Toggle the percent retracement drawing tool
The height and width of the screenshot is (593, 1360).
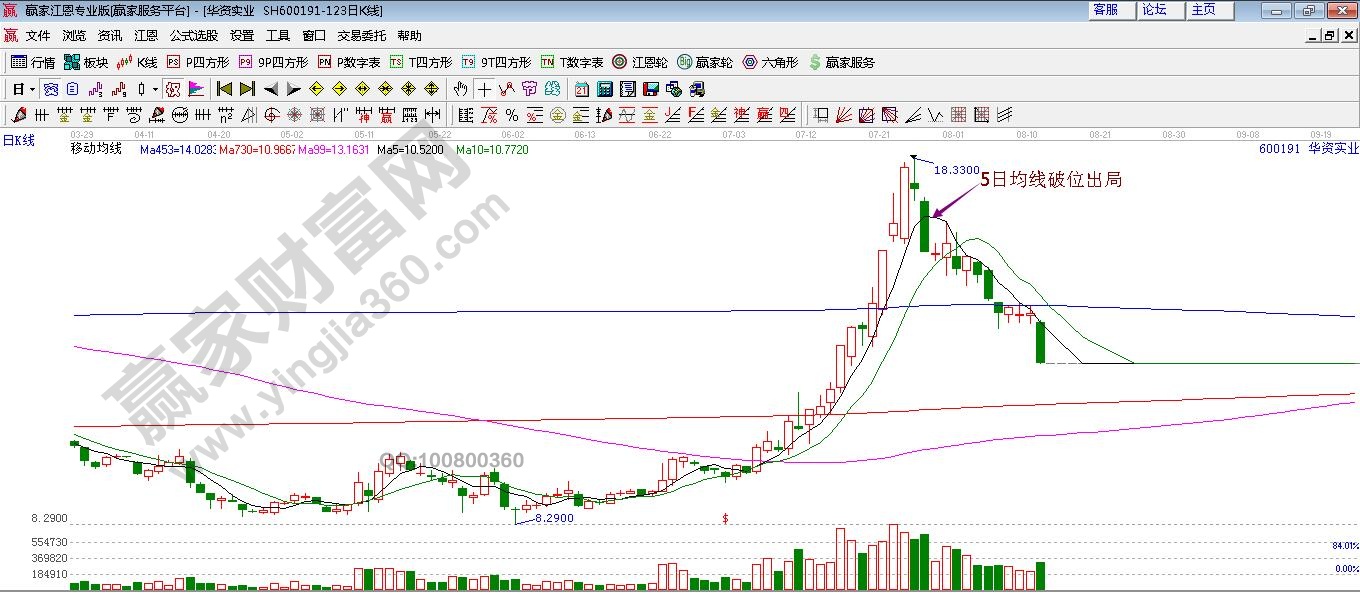(511, 115)
